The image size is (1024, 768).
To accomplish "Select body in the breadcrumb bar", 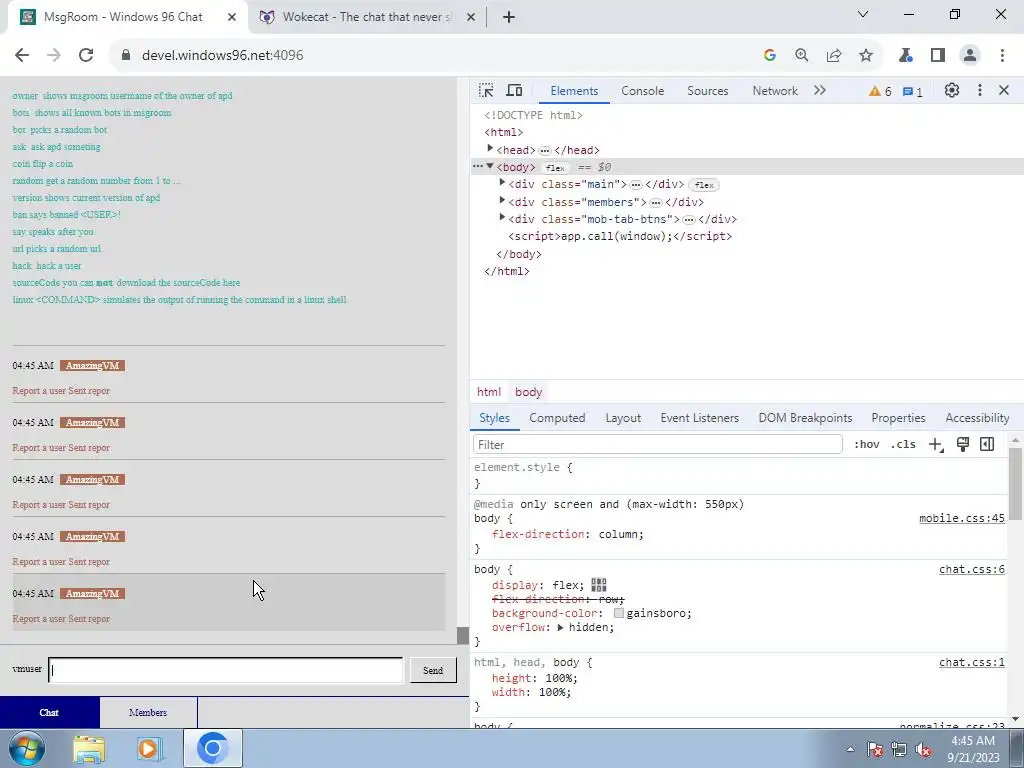I will (528, 392).
